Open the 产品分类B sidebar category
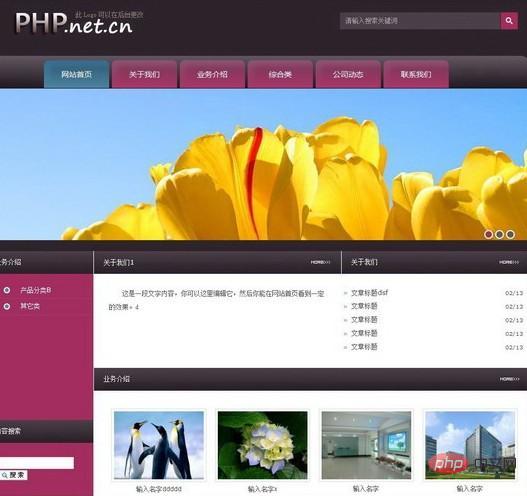This screenshot has width=527, height=496. [x=36, y=290]
